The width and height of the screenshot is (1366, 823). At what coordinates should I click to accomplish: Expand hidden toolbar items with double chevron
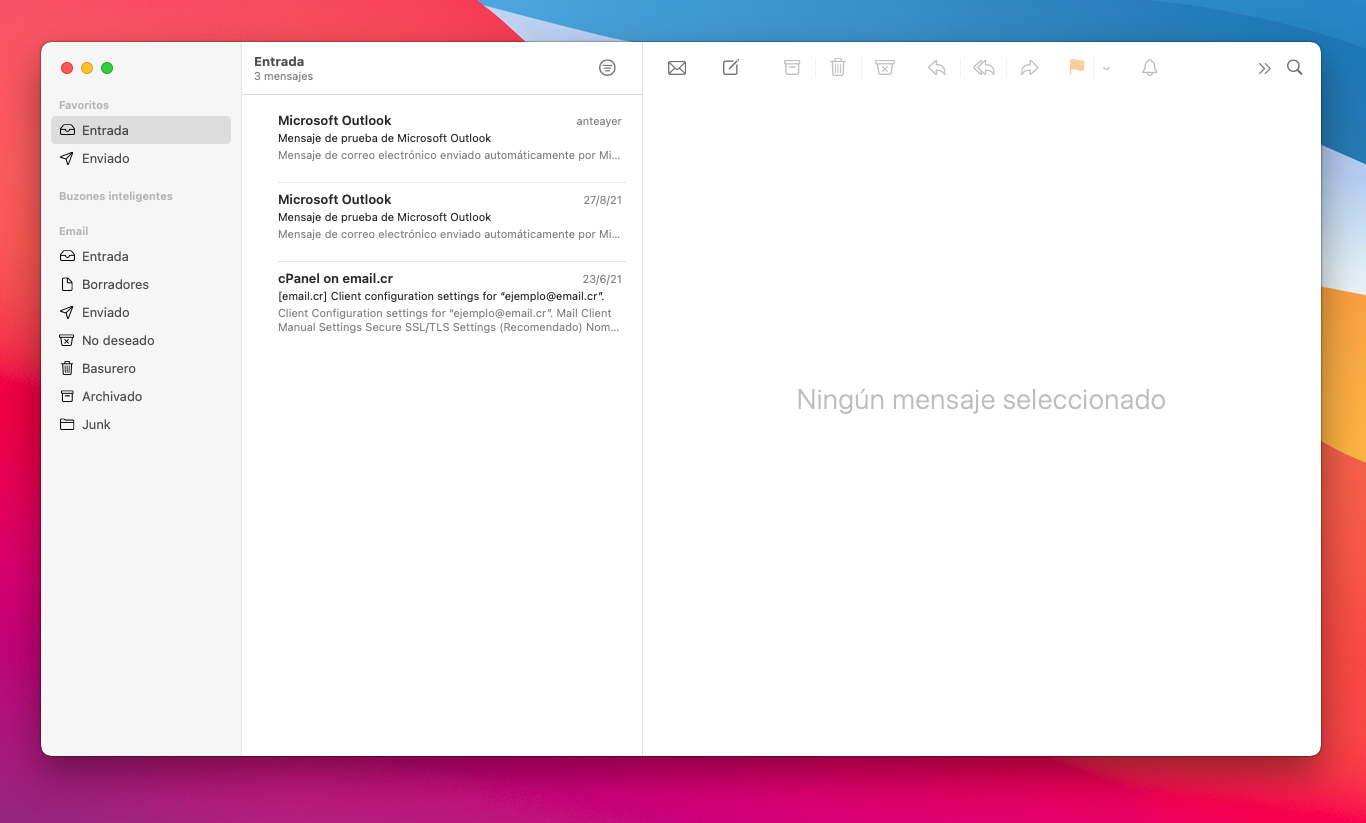tap(1264, 68)
